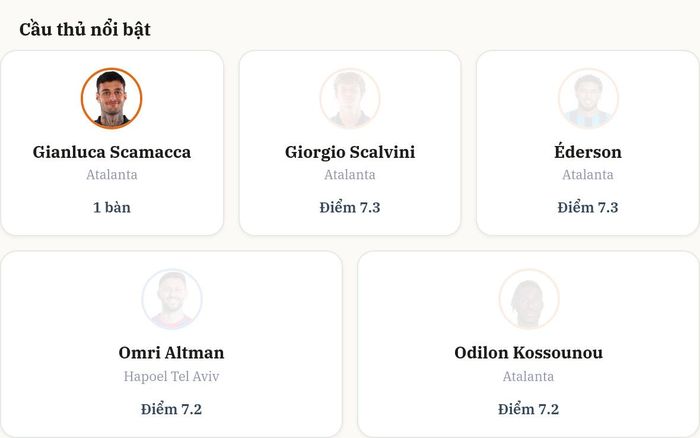The width and height of the screenshot is (700, 438).
Task: Click Gianluca Scamacca's avatar photo
Action: click(x=112, y=98)
